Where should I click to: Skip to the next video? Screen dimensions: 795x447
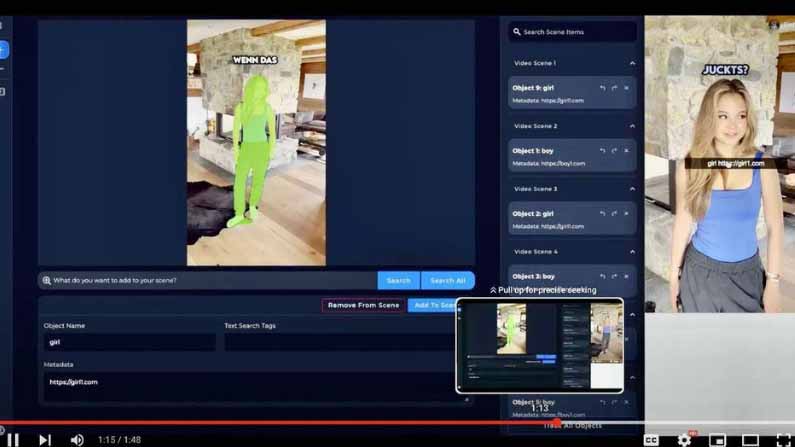tap(45, 439)
